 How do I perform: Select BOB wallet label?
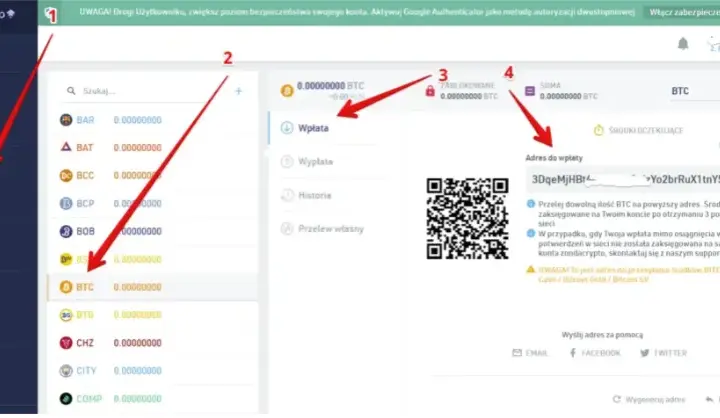coord(85,231)
